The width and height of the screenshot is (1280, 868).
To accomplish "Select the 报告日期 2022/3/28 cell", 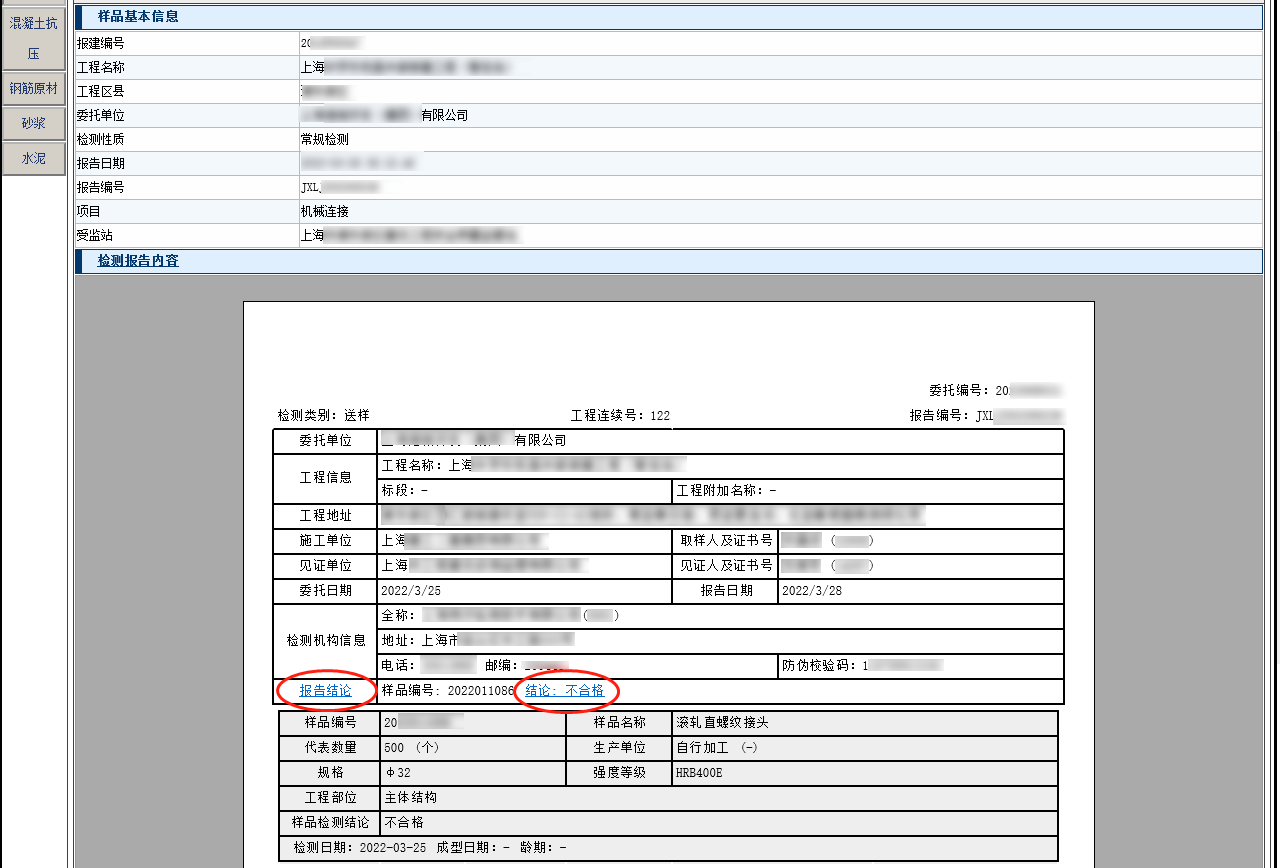I will (x=812, y=591).
